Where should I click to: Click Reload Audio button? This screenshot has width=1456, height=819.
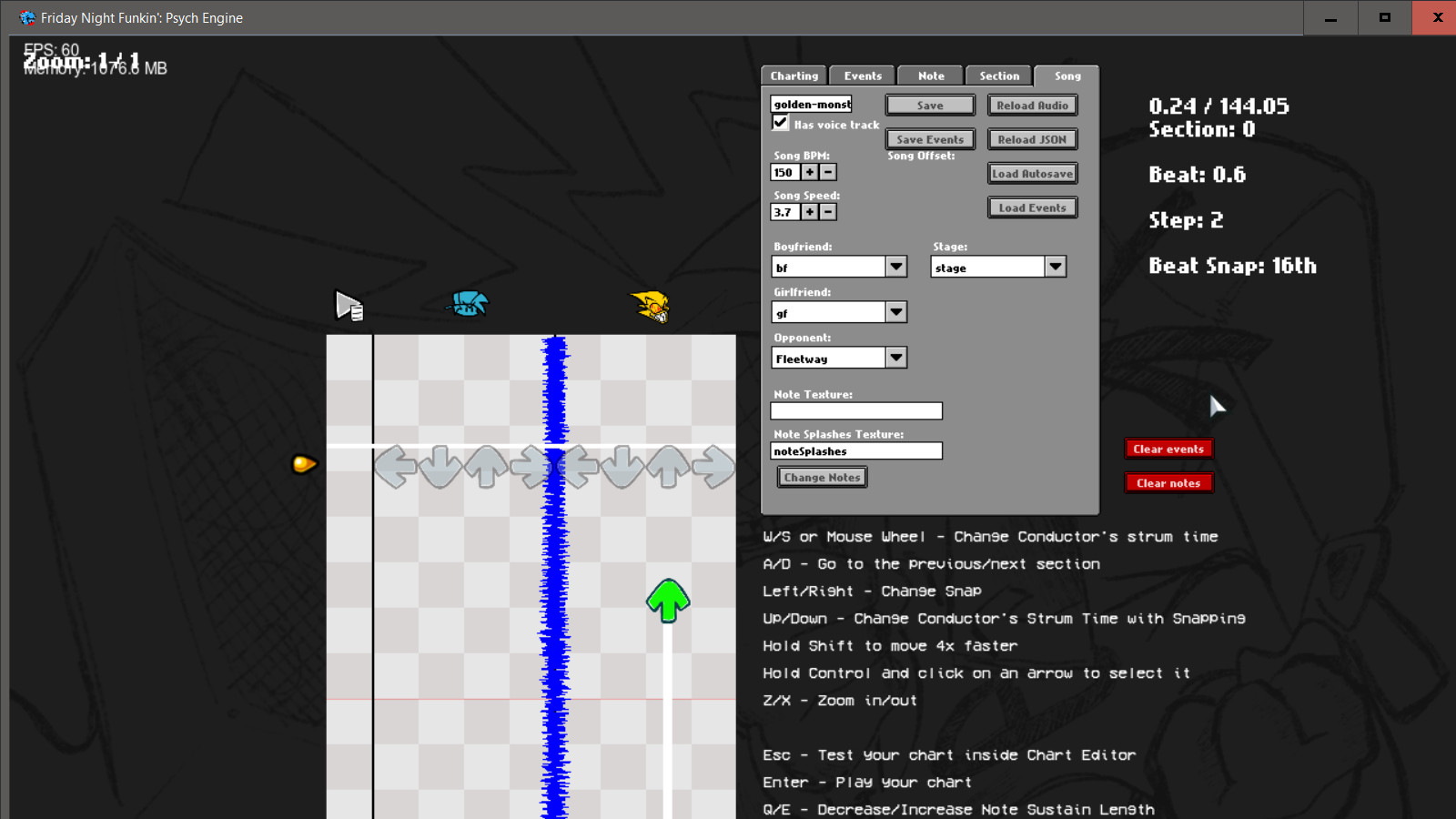tap(1033, 106)
